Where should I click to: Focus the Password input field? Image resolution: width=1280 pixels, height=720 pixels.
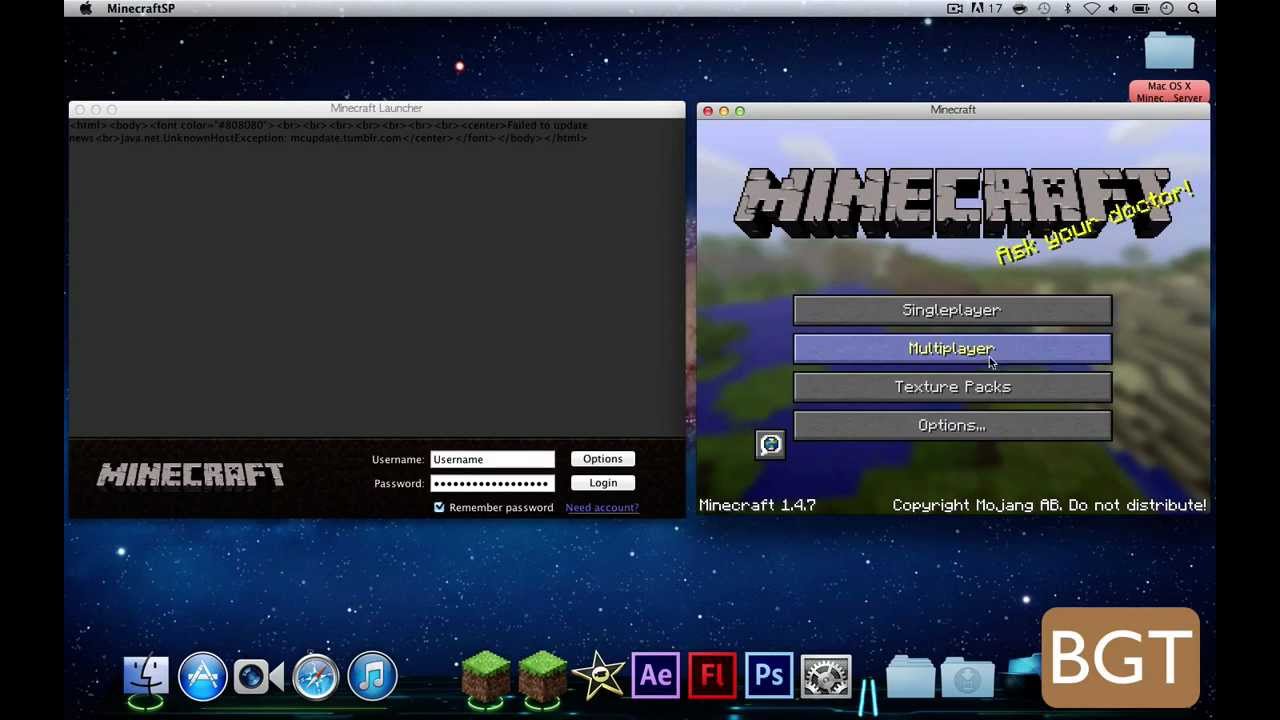coord(492,483)
